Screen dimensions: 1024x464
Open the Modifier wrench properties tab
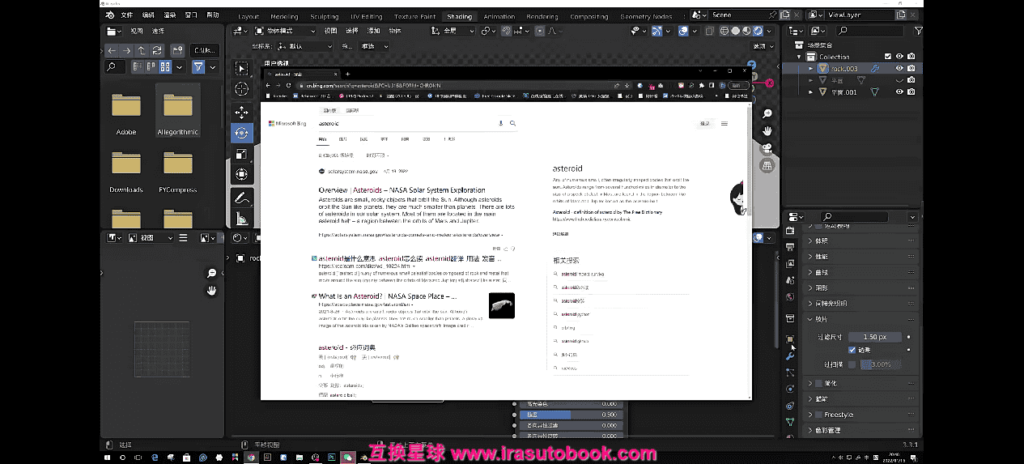pos(790,356)
